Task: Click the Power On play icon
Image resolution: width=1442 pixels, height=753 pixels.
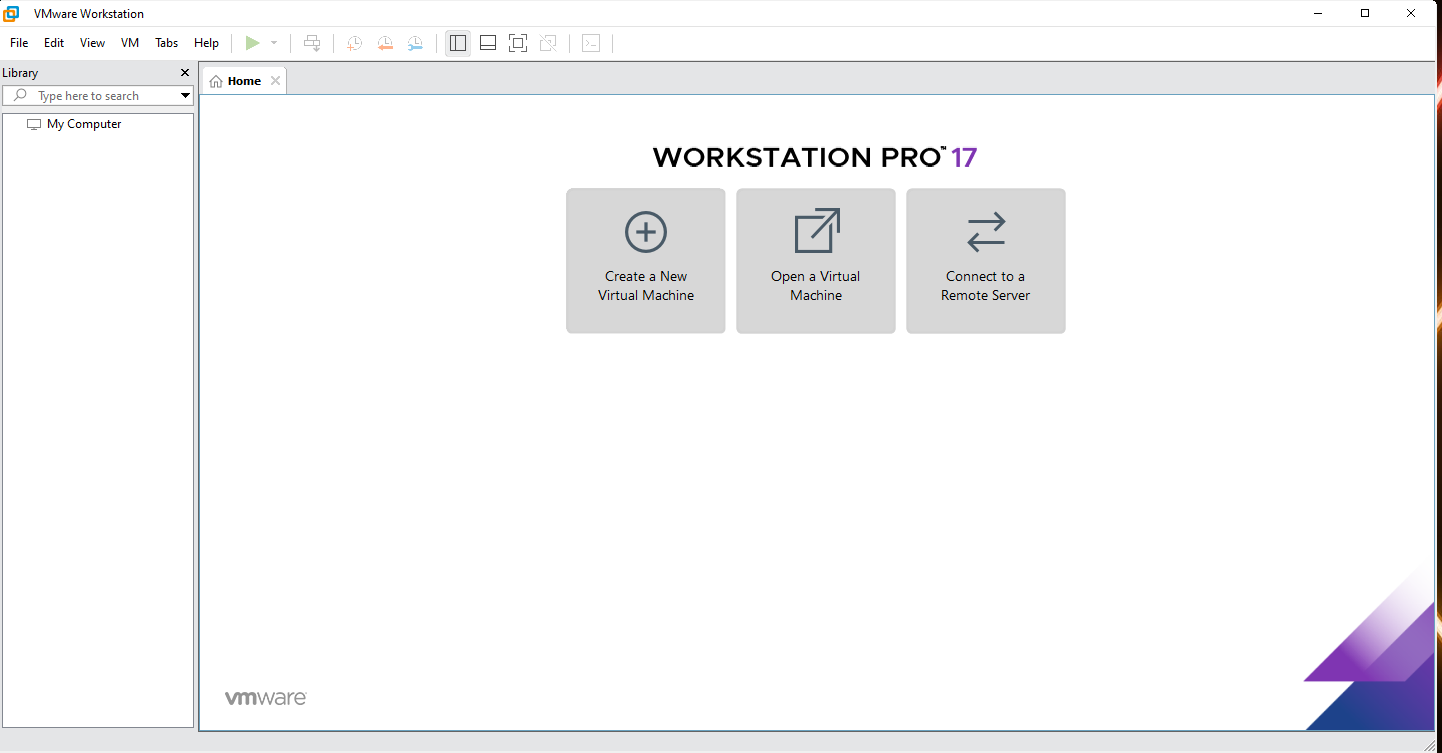Action: click(253, 43)
